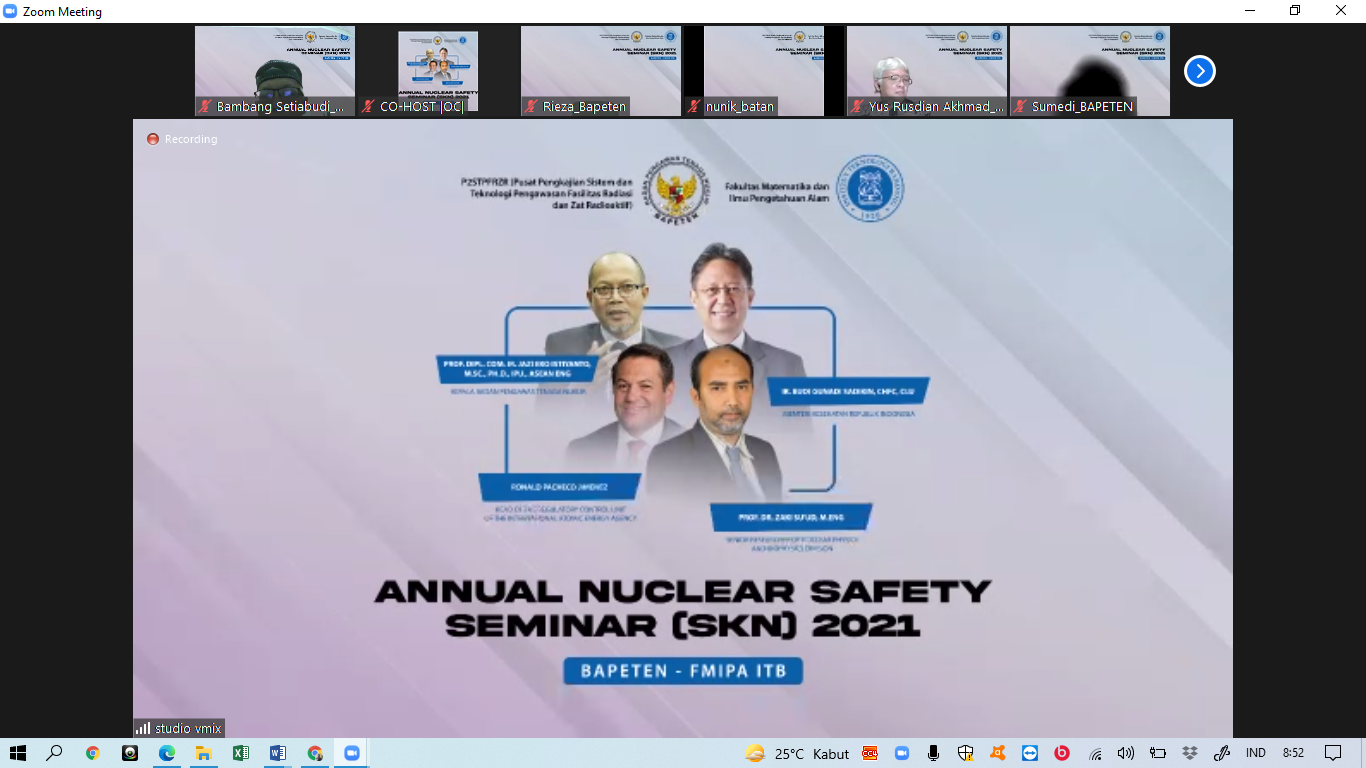
Task: Open taskbar search magnifier
Action: 55,753
